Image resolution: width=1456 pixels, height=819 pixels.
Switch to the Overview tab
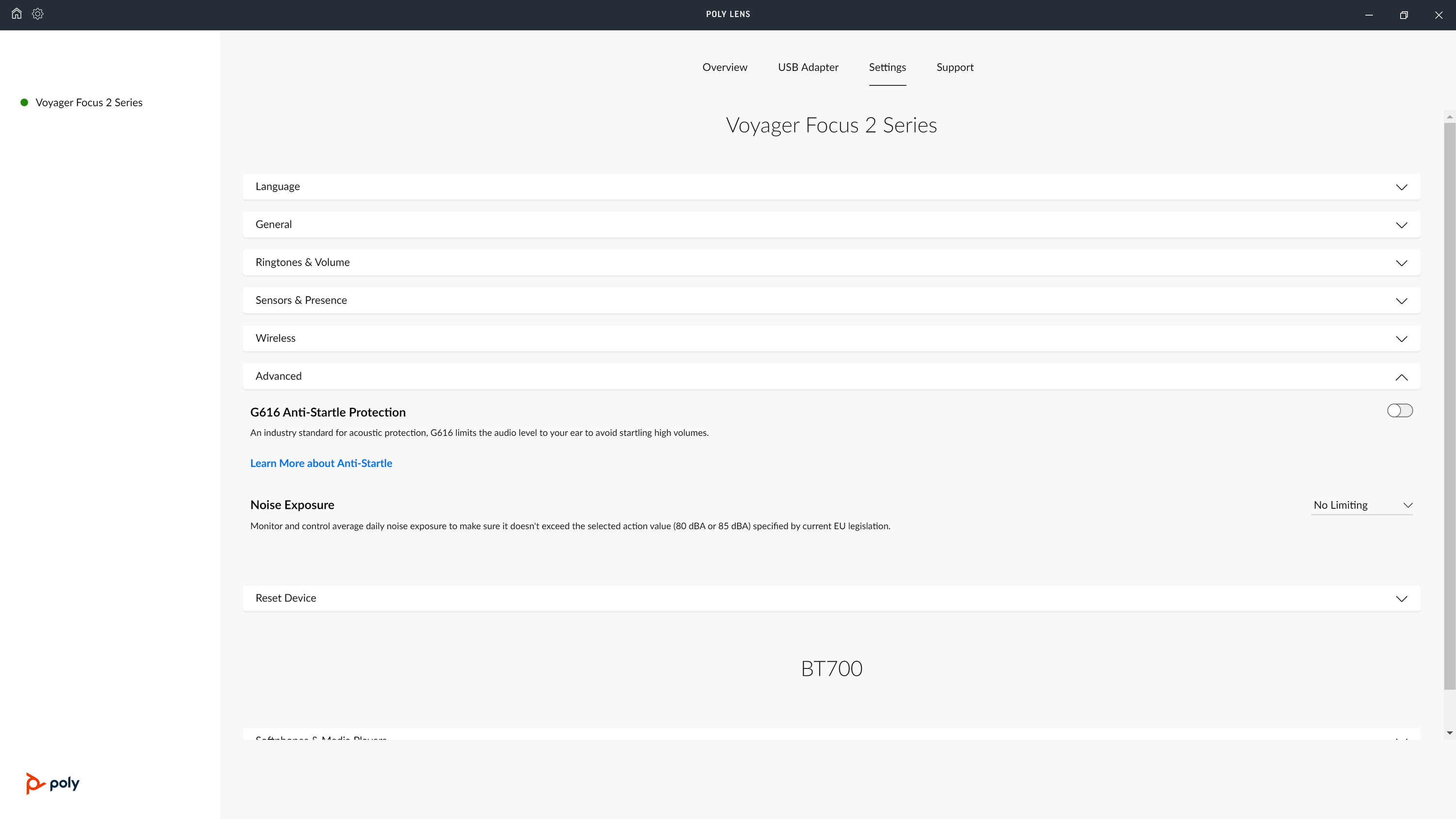pyautogui.click(x=725, y=67)
